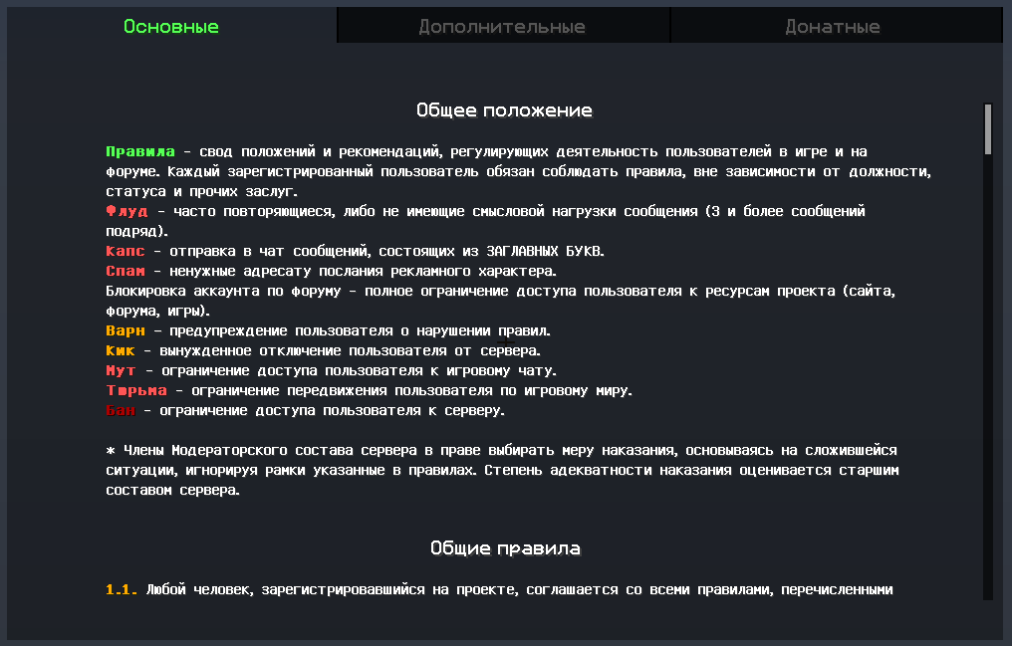Click the rules panel scrollbar thumb
Image resolution: width=1012 pixels, height=646 pixels.
pos(987,129)
